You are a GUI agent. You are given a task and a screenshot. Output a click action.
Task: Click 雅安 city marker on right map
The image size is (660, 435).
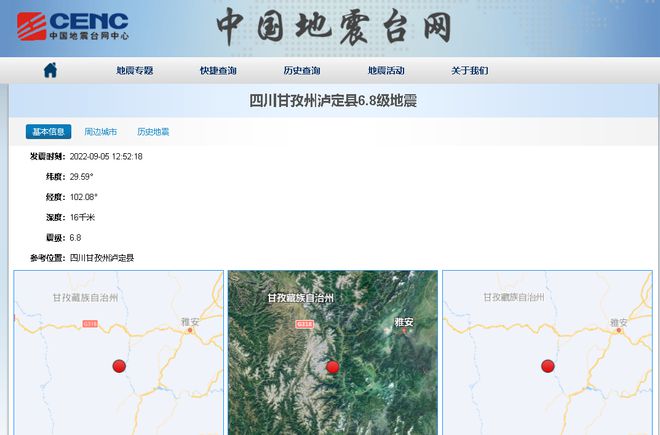[619, 331]
